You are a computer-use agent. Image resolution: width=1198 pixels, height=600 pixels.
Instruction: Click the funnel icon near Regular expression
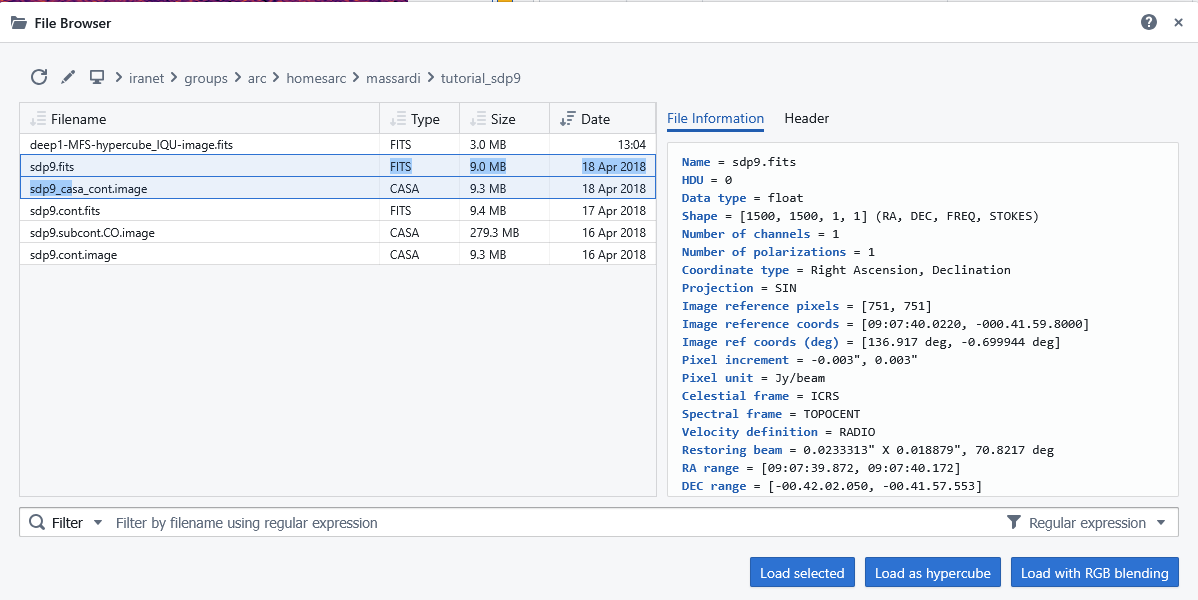point(1014,523)
